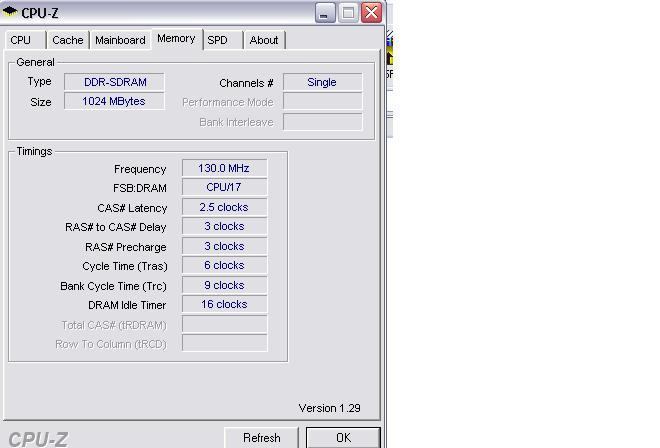Click the FSB:DRAM label
The width and height of the screenshot is (660, 448).
[x=140, y=188]
